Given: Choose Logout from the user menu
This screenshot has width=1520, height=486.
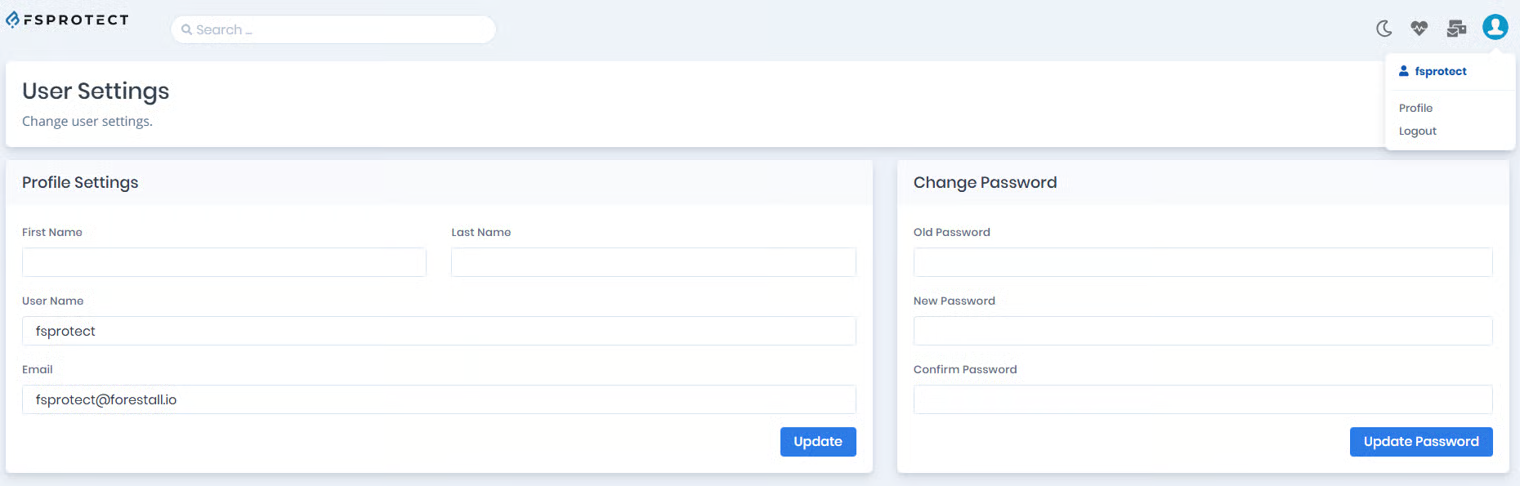Looking at the screenshot, I should click(x=1417, y=131).
